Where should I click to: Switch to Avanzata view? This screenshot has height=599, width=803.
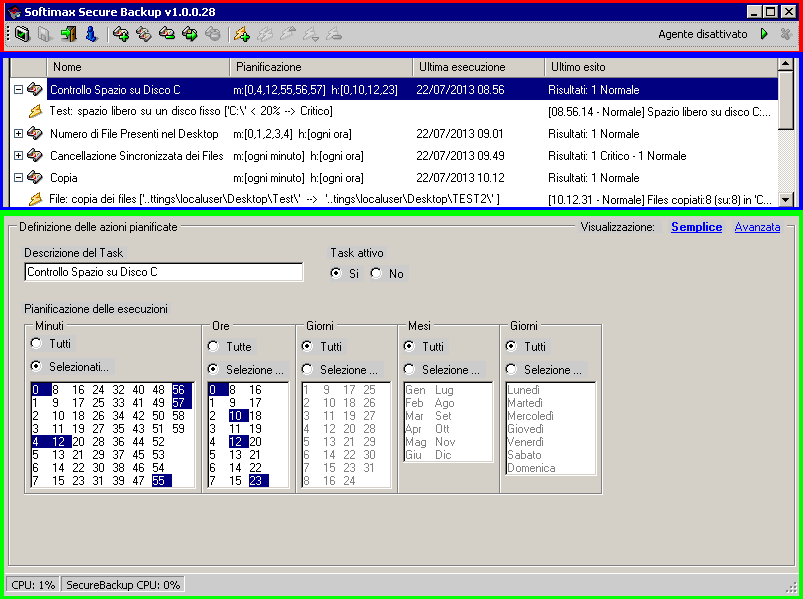(757, 227)
